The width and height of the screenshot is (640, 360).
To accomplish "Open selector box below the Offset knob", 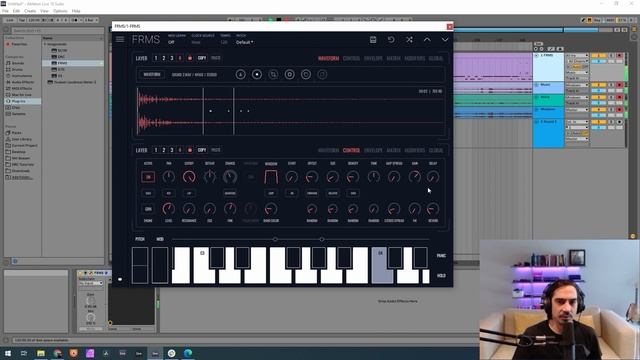I will (x=312, y=193).
